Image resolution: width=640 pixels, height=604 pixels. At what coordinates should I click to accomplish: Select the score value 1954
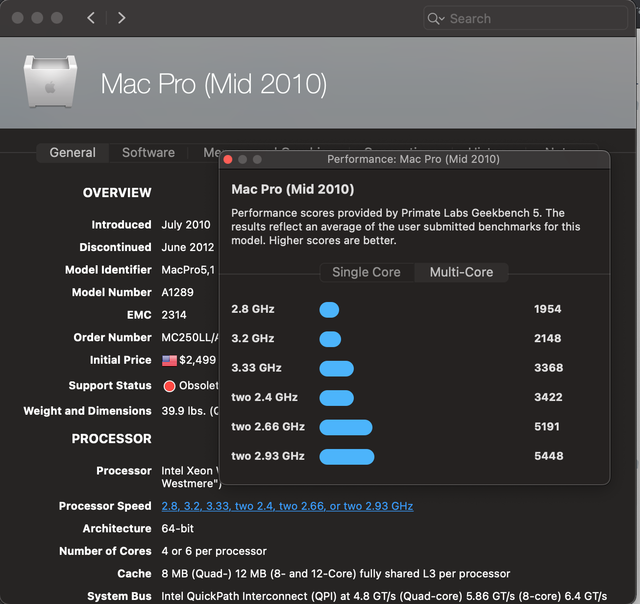pyautogui.click(x=547, y=309)
